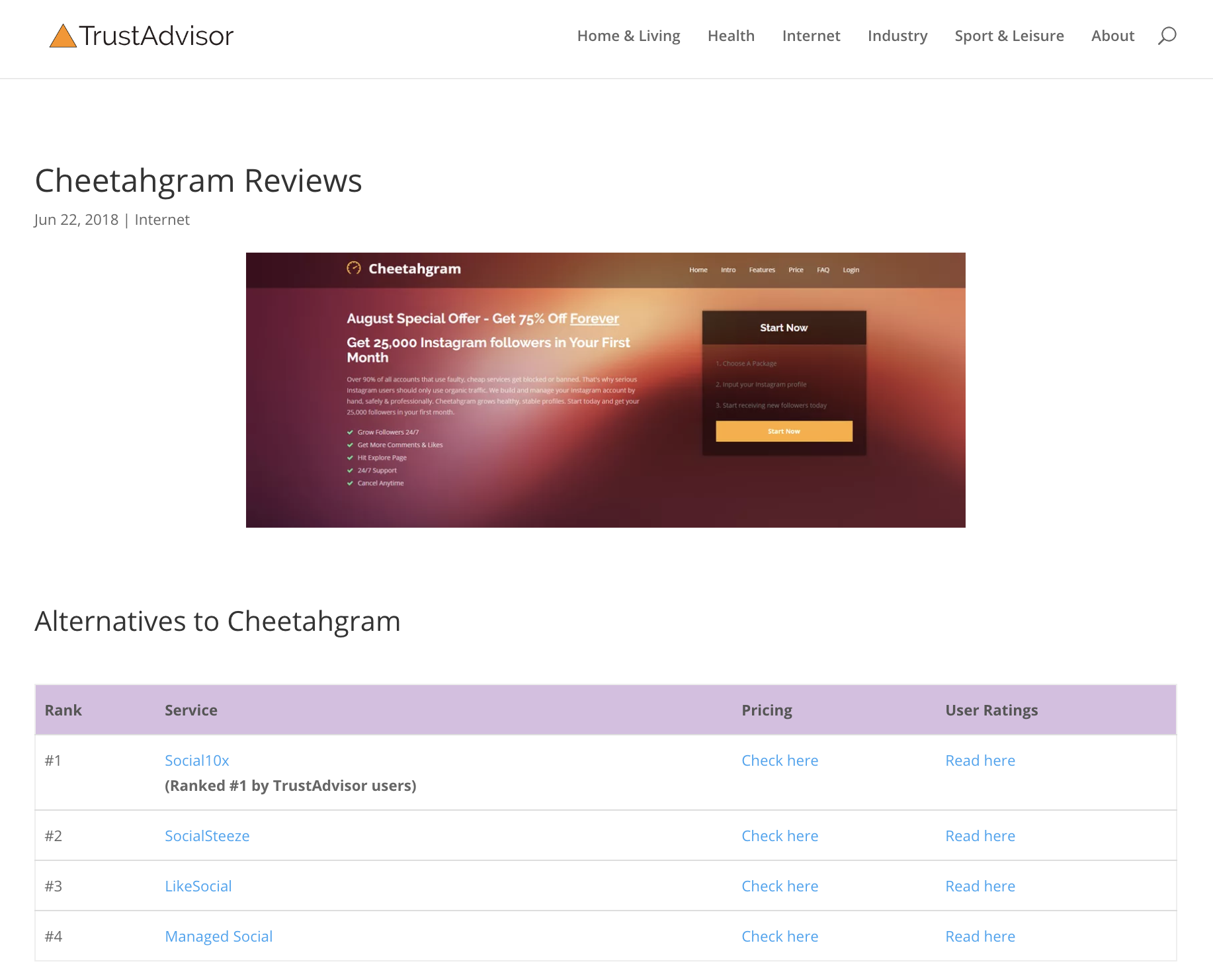1213x980 pixels.
Task: Open the About menu item
Action: (1112, 36)
